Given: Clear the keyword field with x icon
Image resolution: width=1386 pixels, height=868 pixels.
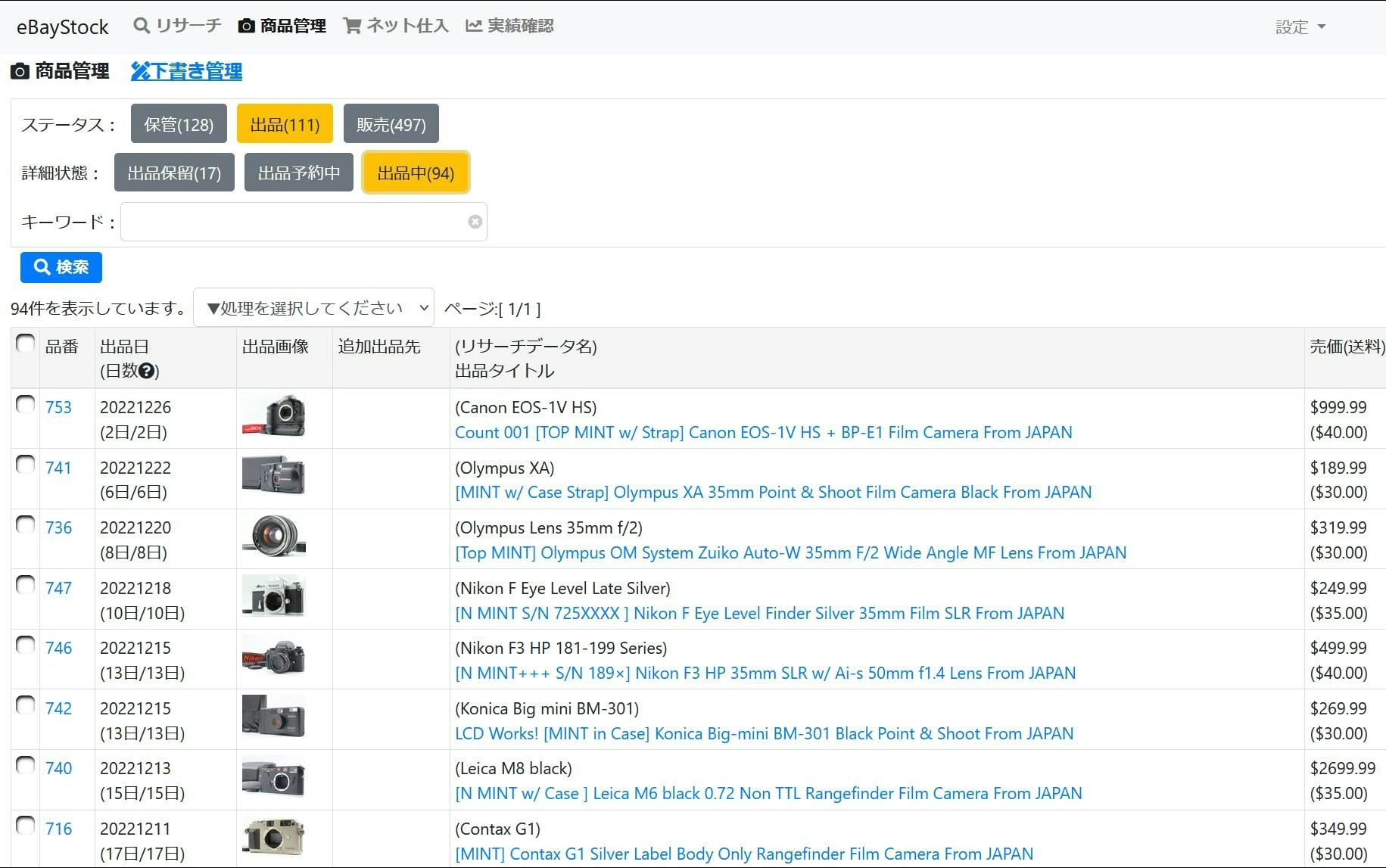Looking at the screenshot, I should click(x=475, y=222).
